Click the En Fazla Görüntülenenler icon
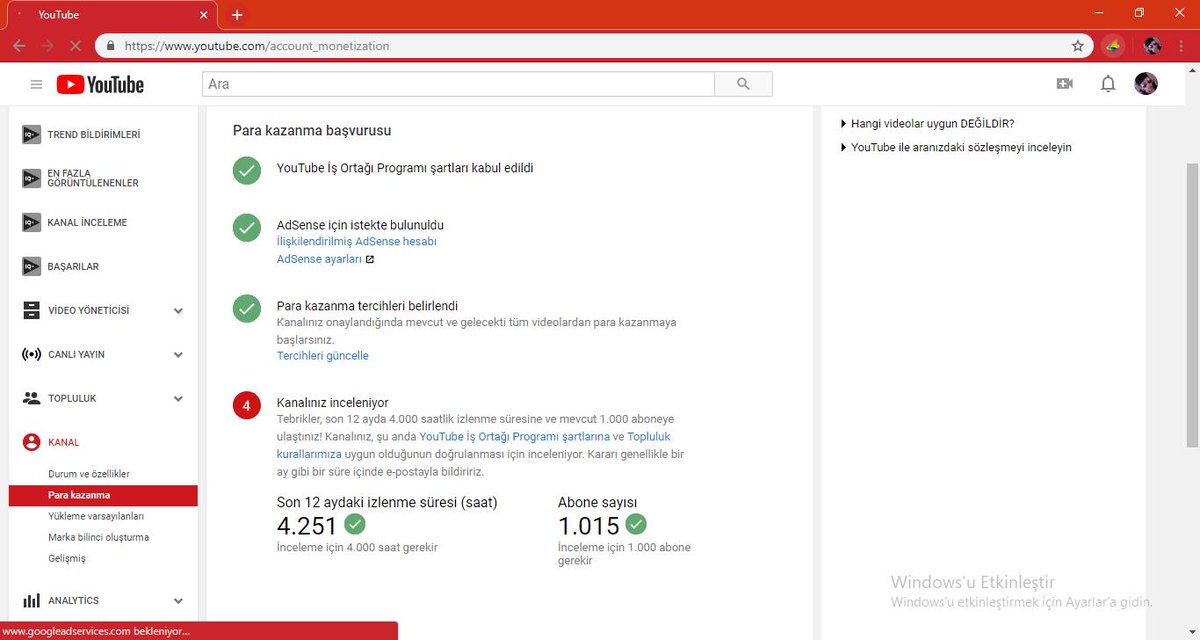1200x640 pixels. pyautogui.click(x=31, y=178)
